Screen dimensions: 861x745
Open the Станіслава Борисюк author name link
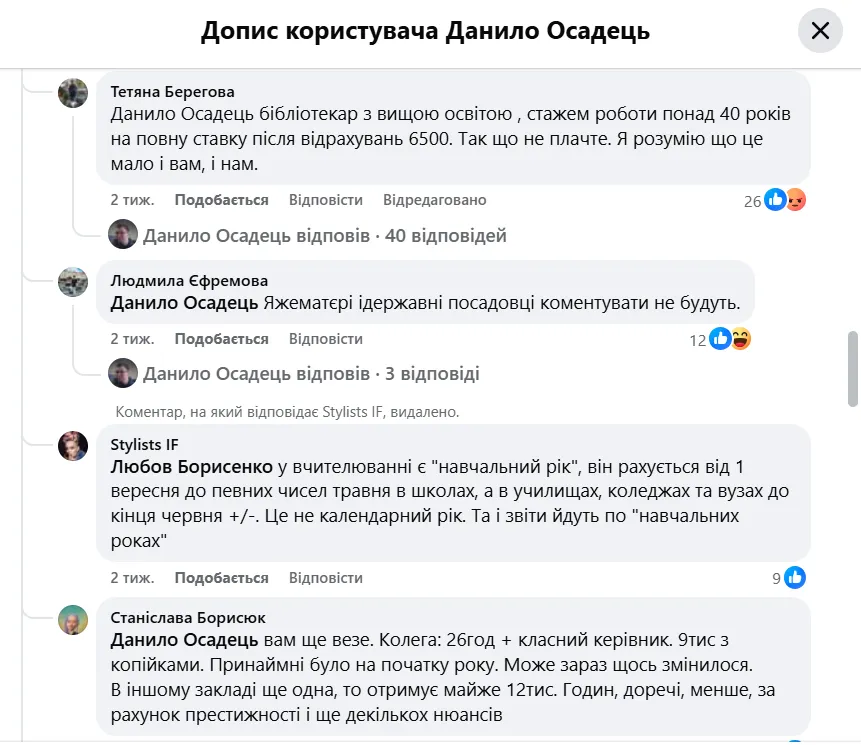[x=188, y=617]
